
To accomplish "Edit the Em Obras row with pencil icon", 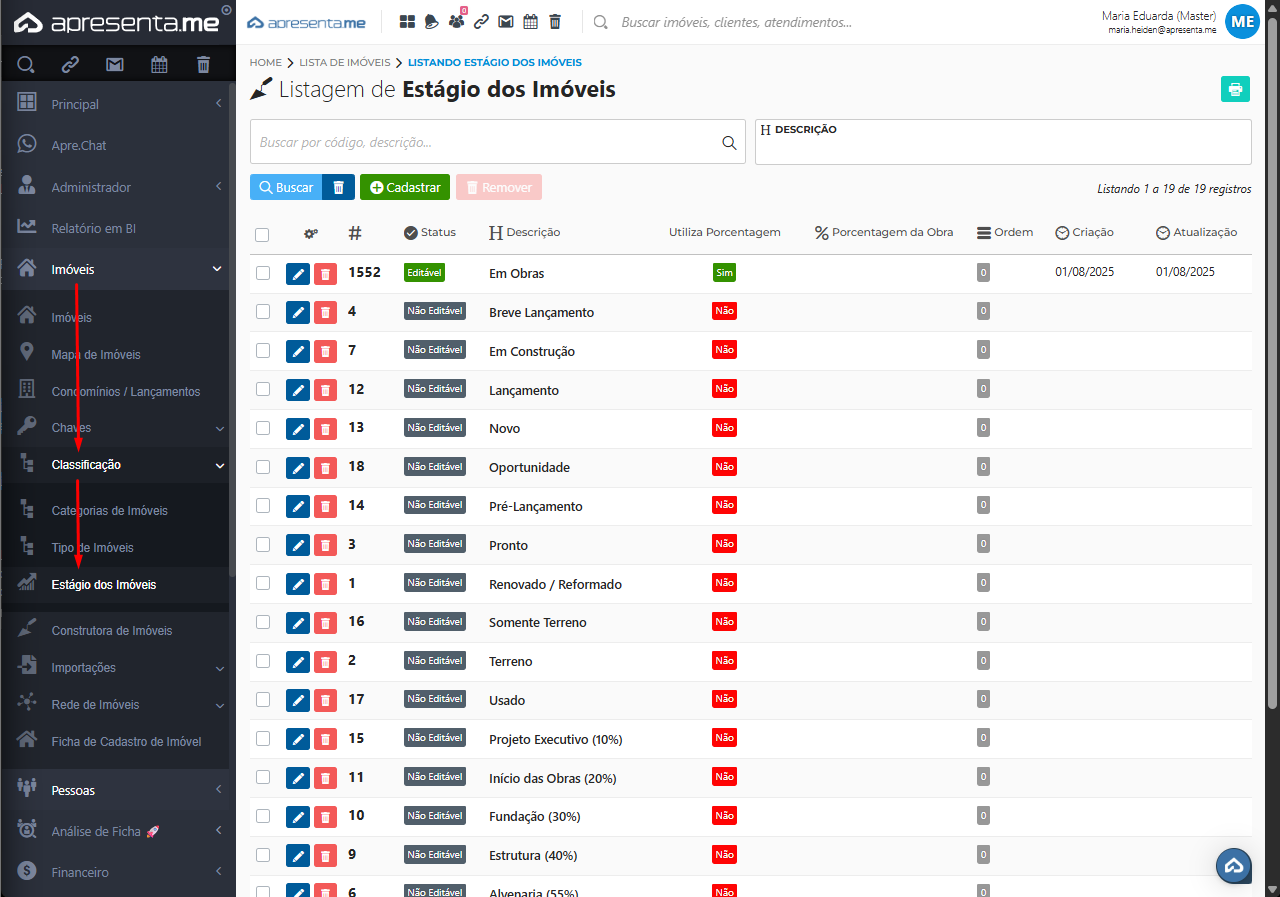I will tap(297, 274).
